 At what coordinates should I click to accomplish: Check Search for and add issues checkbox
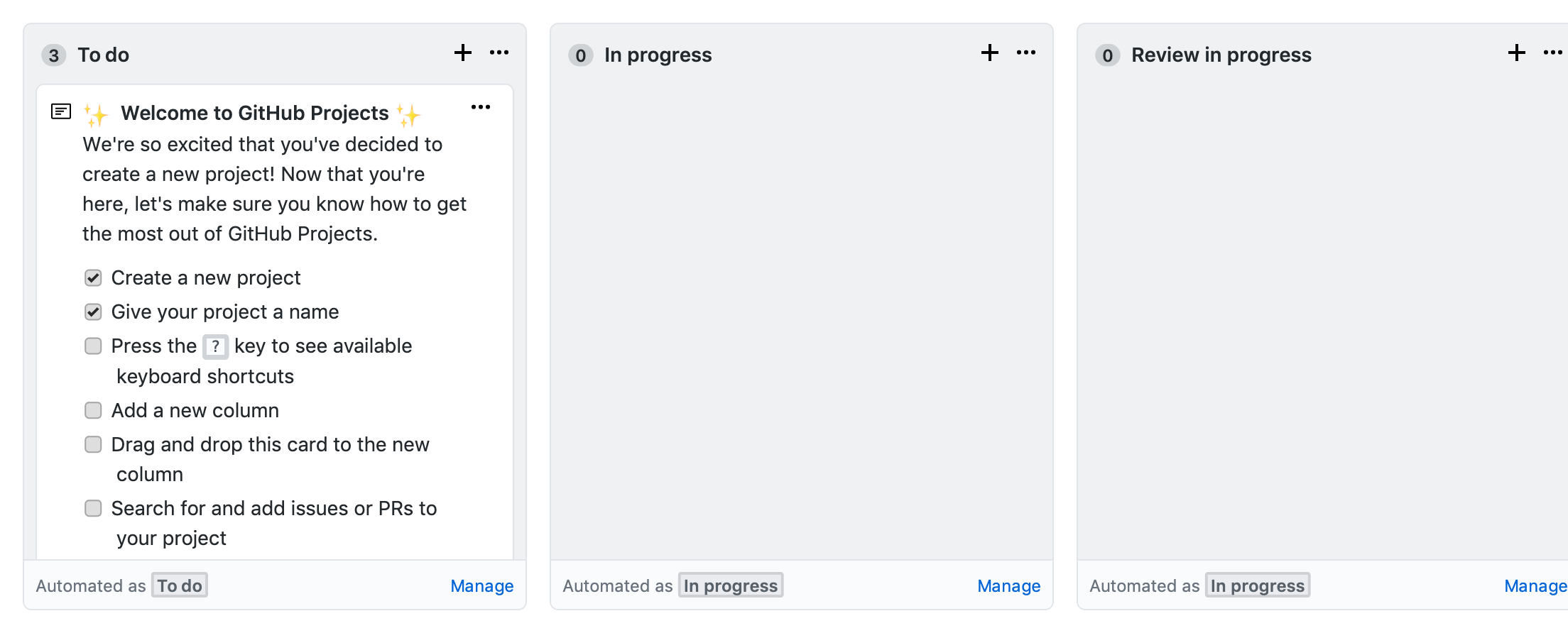pyautogui.click(x=93, y=508)
